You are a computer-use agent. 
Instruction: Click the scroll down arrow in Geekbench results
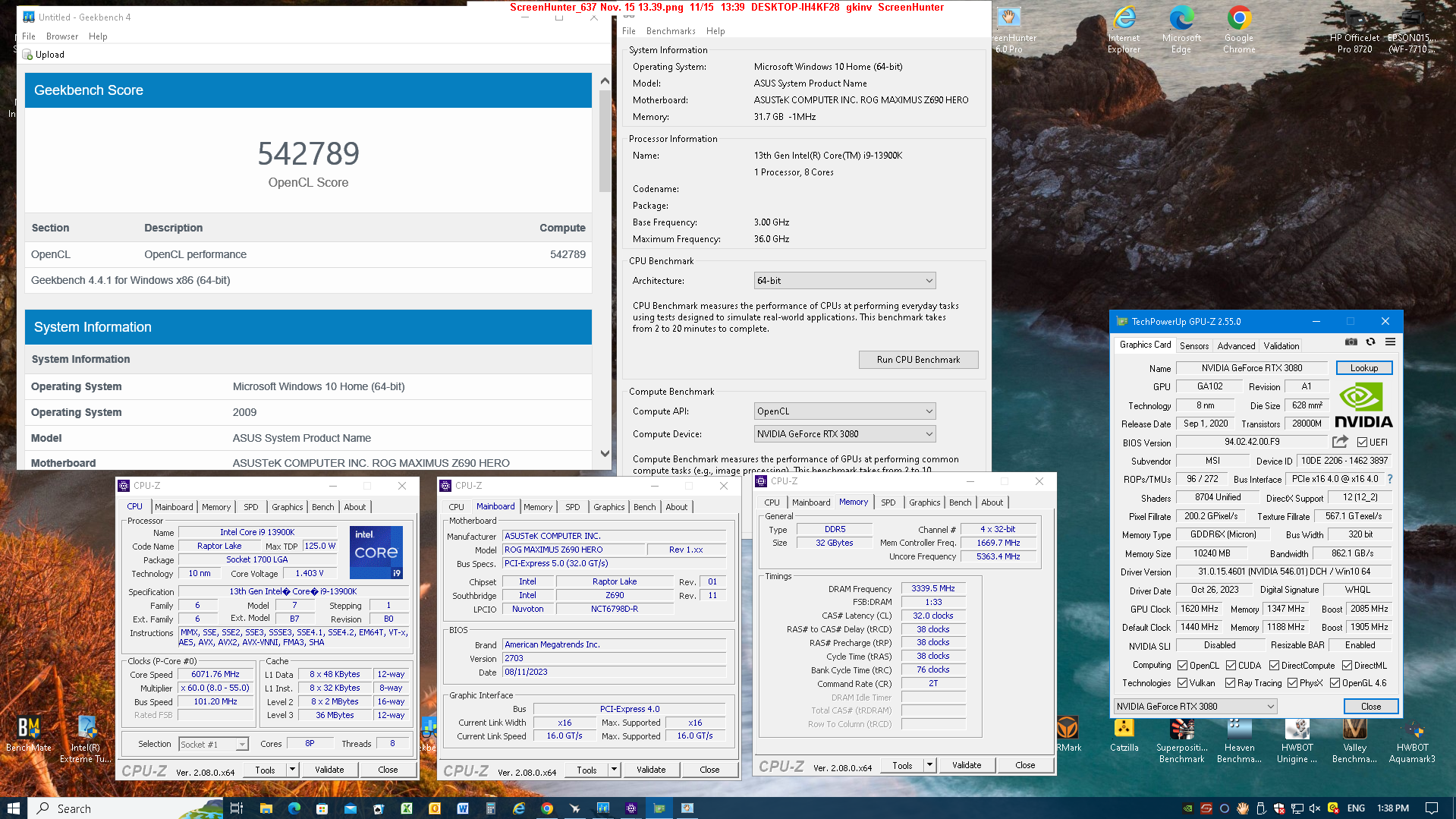pyautogui.click(x=605, y=453)
